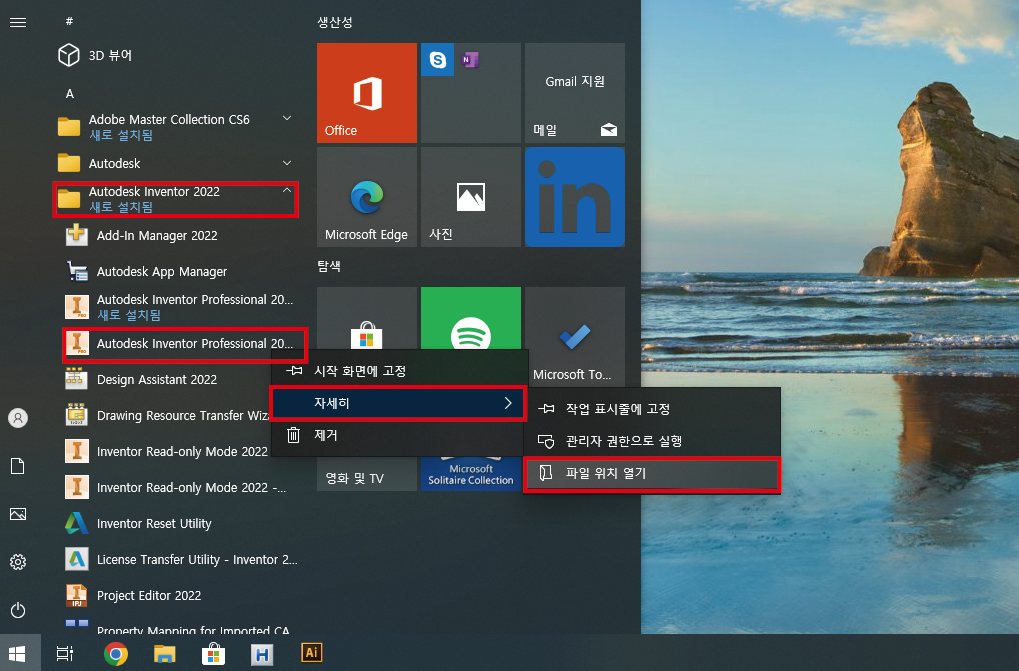The height and width of the screenshot is (671, 1019).
Task: Click the # index header
Action: coord(70,21)
